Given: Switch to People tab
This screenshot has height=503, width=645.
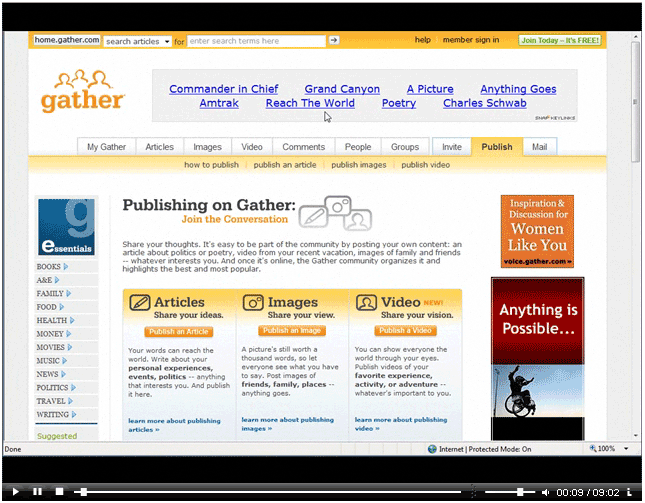Looking at the screenshot, I should point(358,147).
